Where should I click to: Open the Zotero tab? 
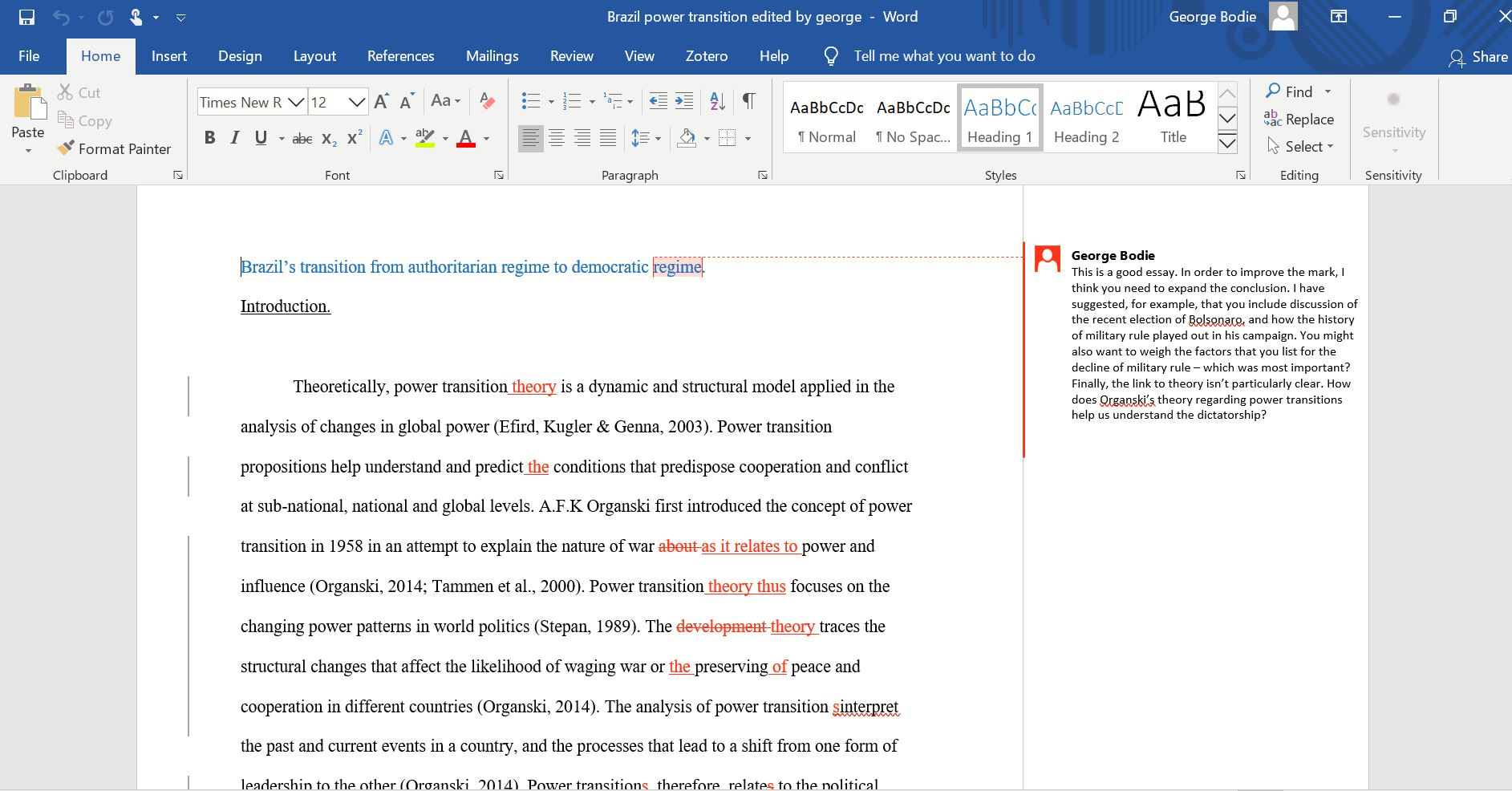[x=707, y=56]
